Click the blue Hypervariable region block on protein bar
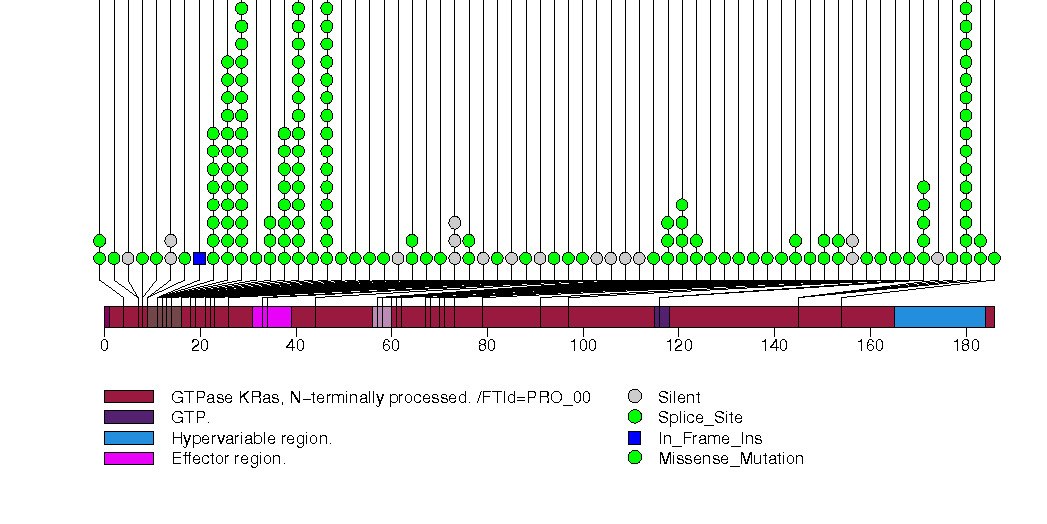The height and width of the screenshot is (524, 1047). 939,317
